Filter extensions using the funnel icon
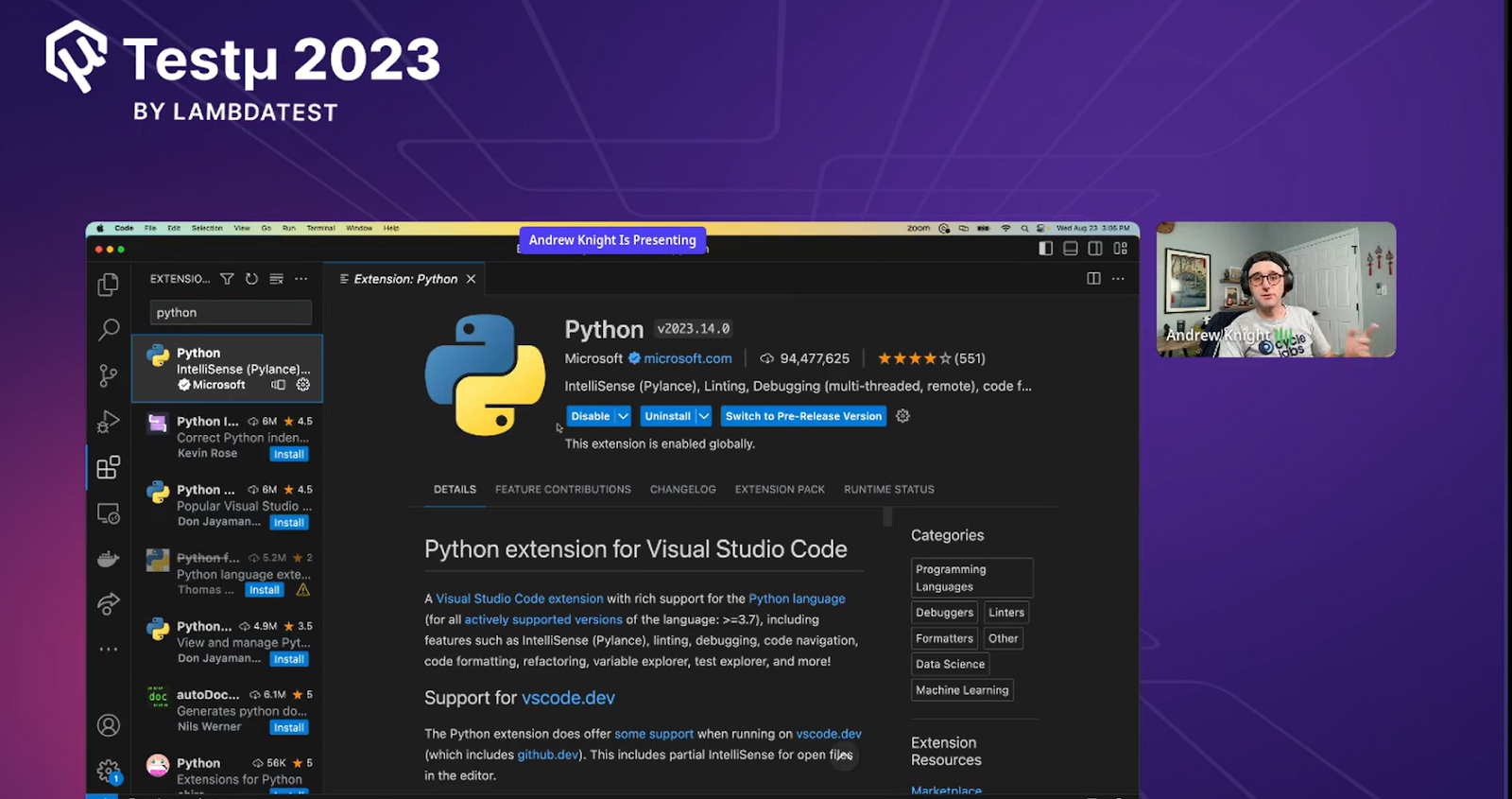1512x799 pixels. pos(227,279)
